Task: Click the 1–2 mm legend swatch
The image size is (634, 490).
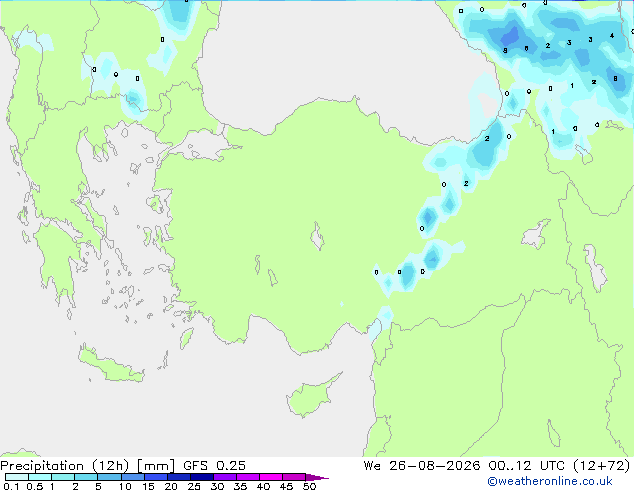Action: (63, 477)
